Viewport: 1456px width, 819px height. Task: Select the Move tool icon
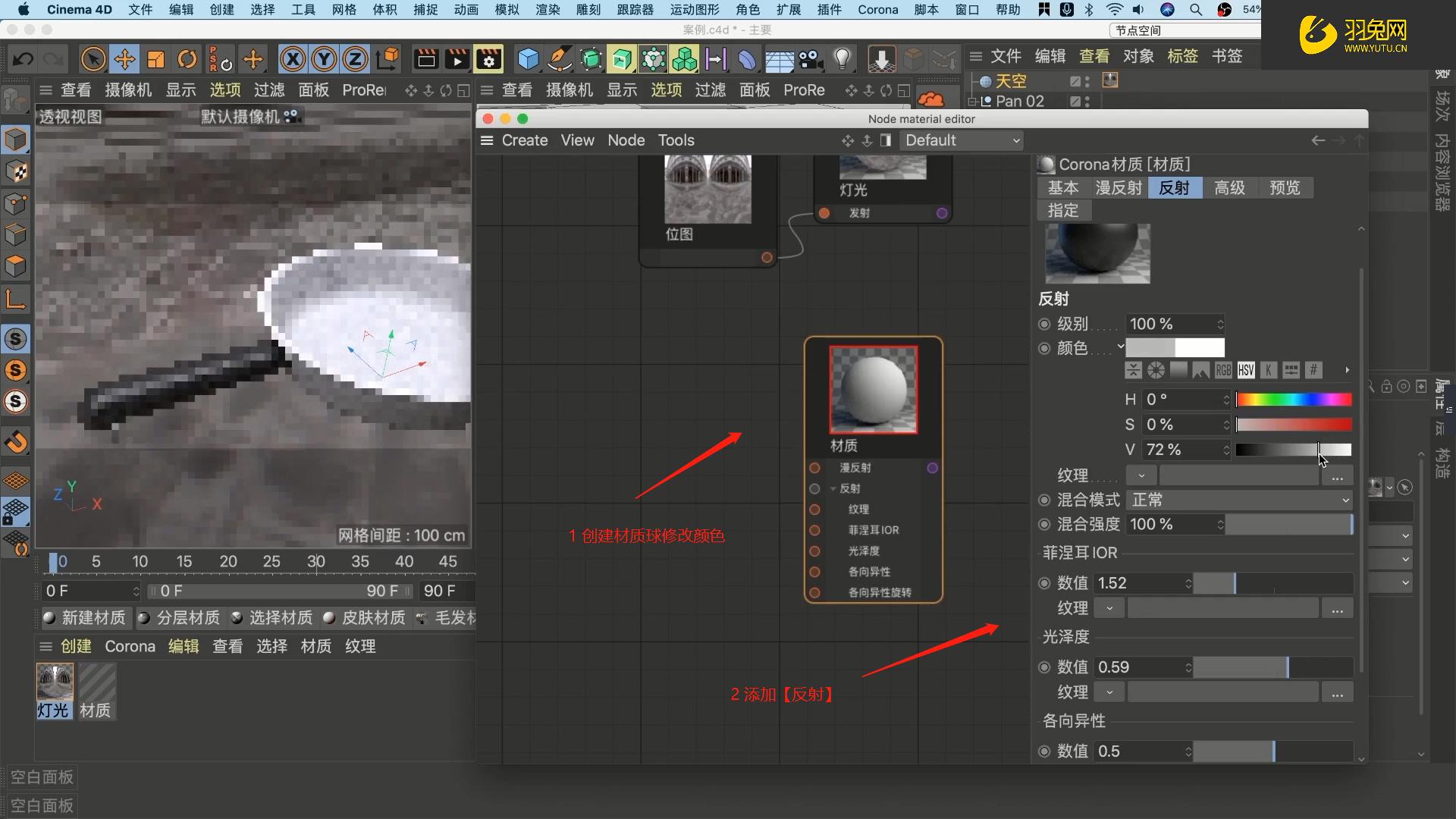[x=124, y=59]
